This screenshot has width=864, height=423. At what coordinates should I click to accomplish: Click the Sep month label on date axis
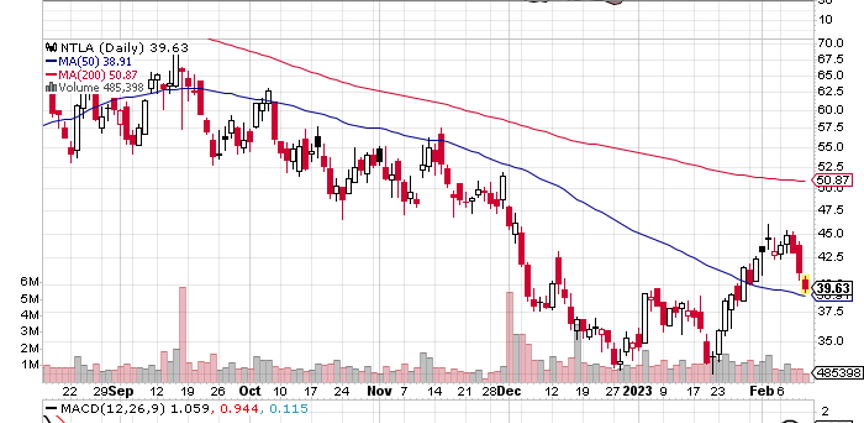(x=121, y=391)
